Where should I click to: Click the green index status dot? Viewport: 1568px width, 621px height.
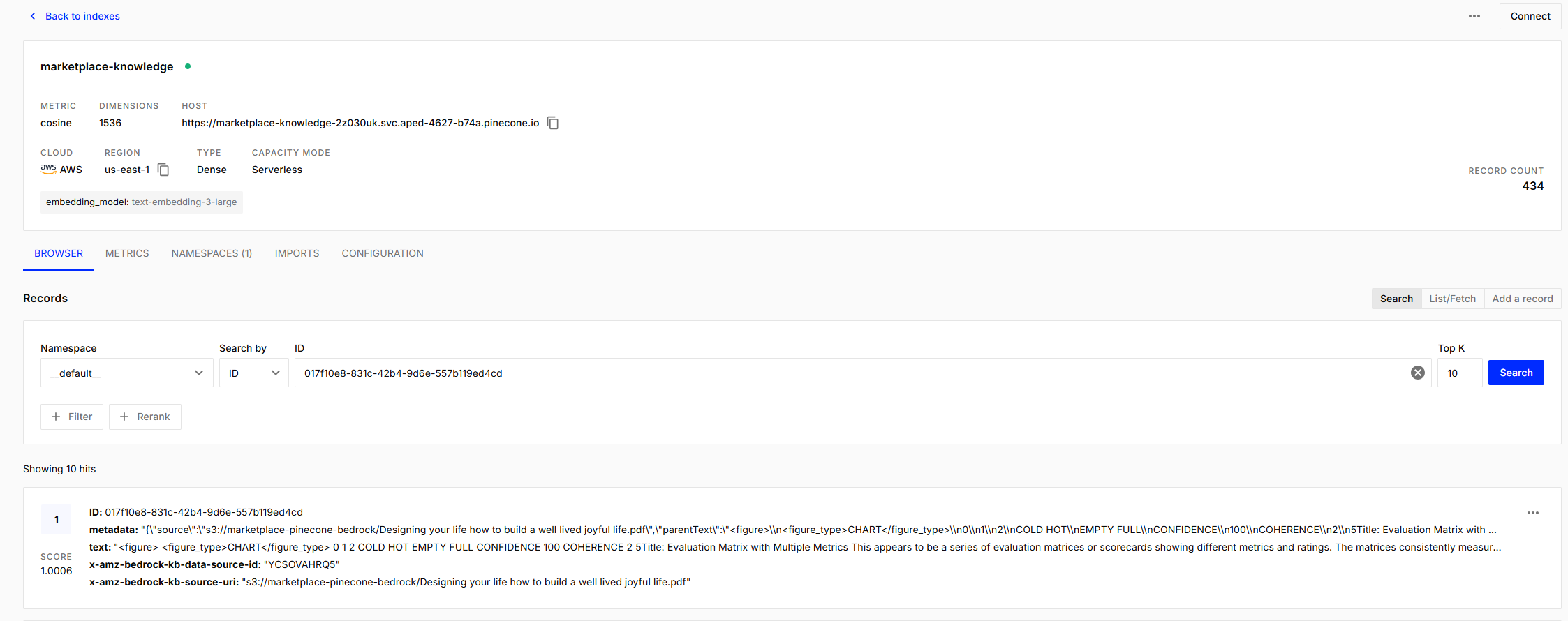(187, 66)
